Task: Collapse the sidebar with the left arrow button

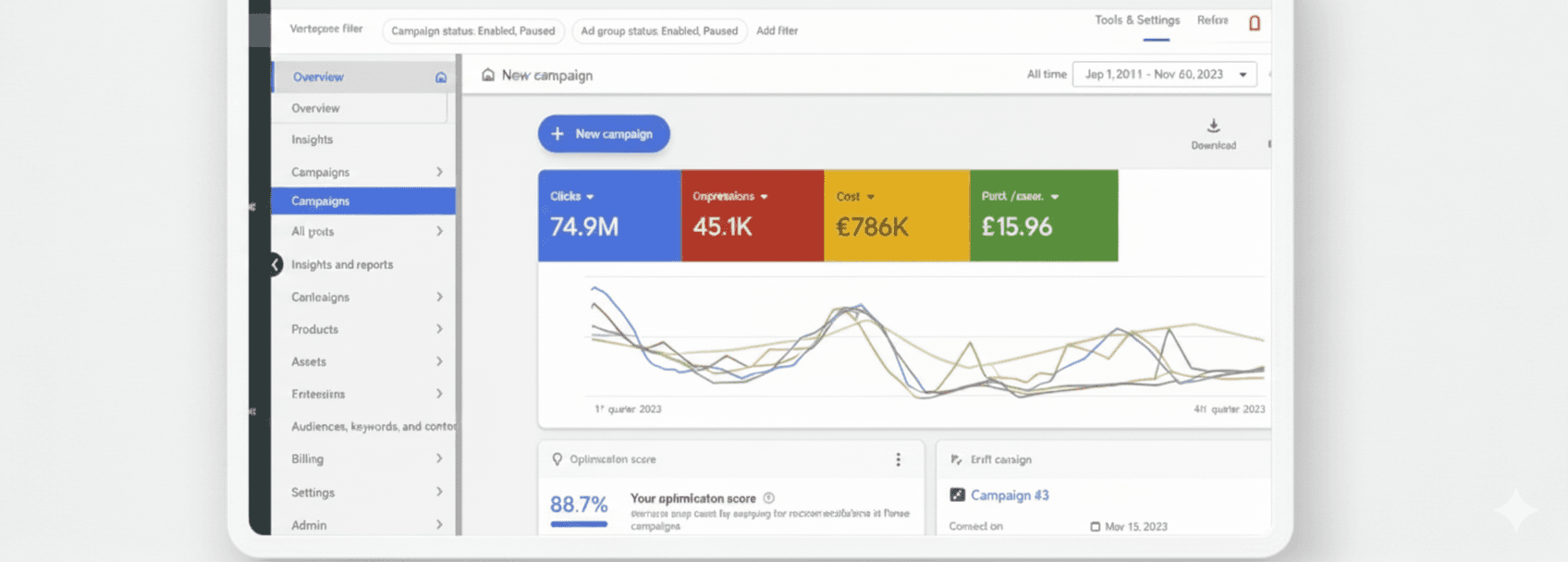Action: click(275, 264)
